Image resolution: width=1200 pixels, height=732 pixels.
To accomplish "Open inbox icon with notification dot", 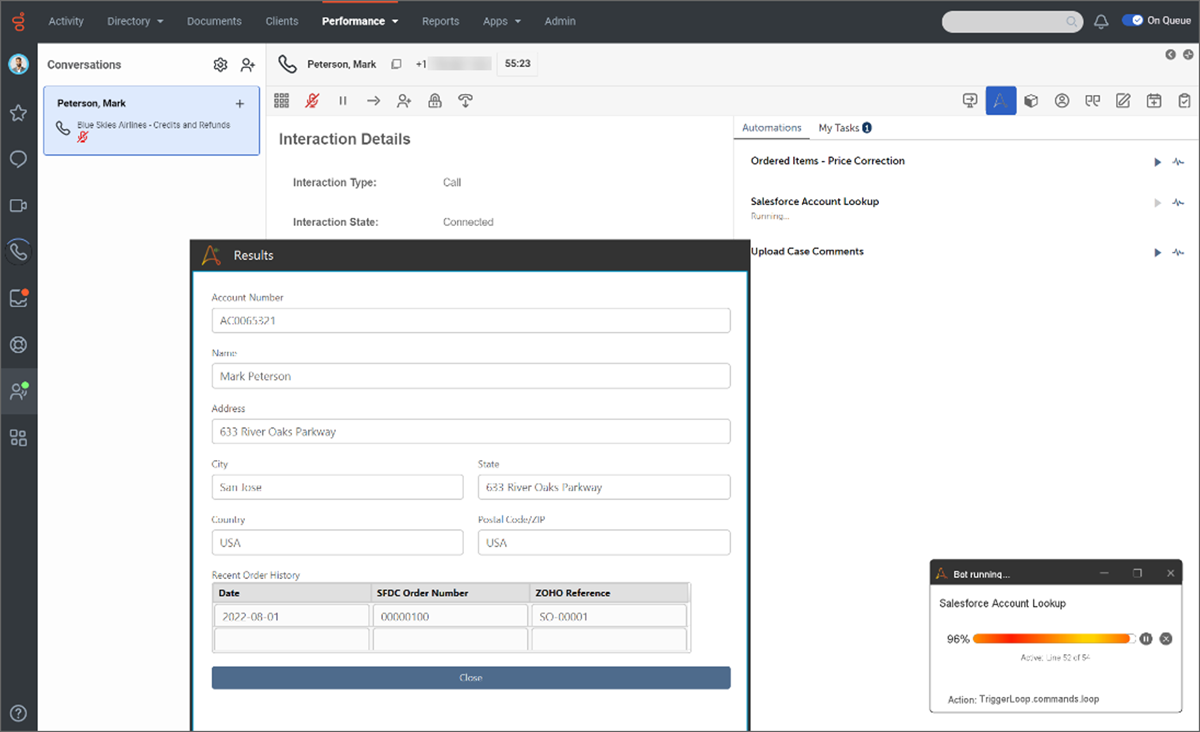I will [18, 298].
